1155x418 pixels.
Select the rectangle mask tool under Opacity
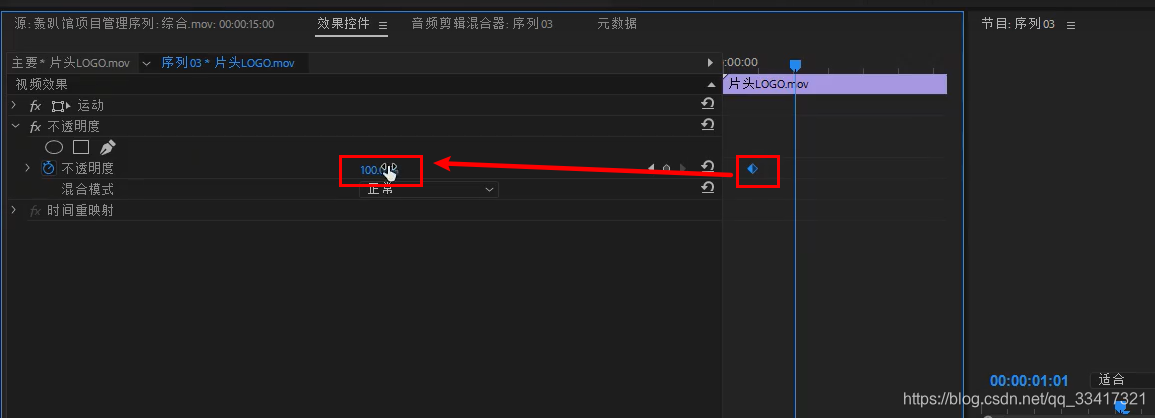click(x=81, y=147)
